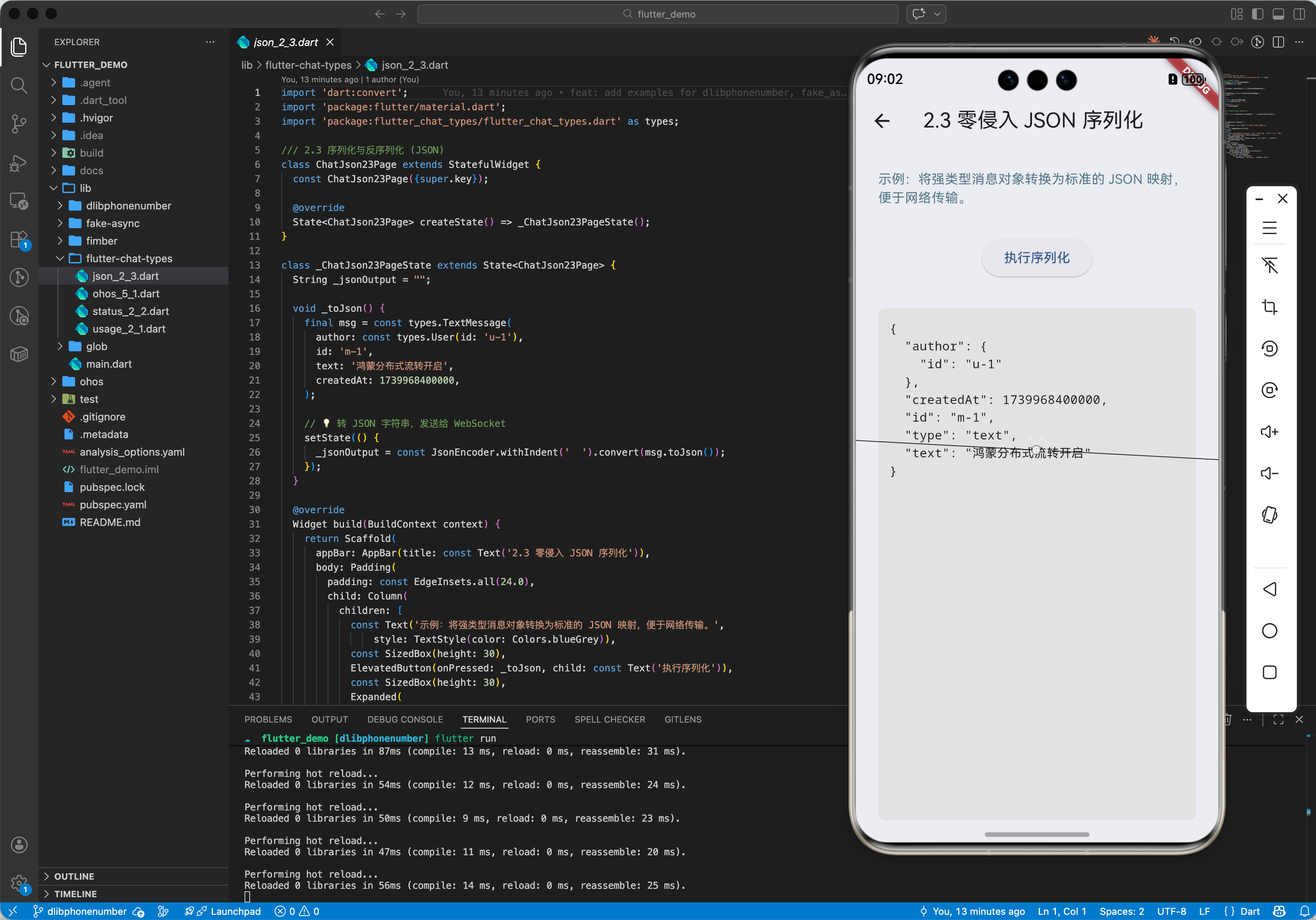Screen dimensions: 1316x920
Task: Collapse the flutter-chat-types folder
Action: [128, 259]
